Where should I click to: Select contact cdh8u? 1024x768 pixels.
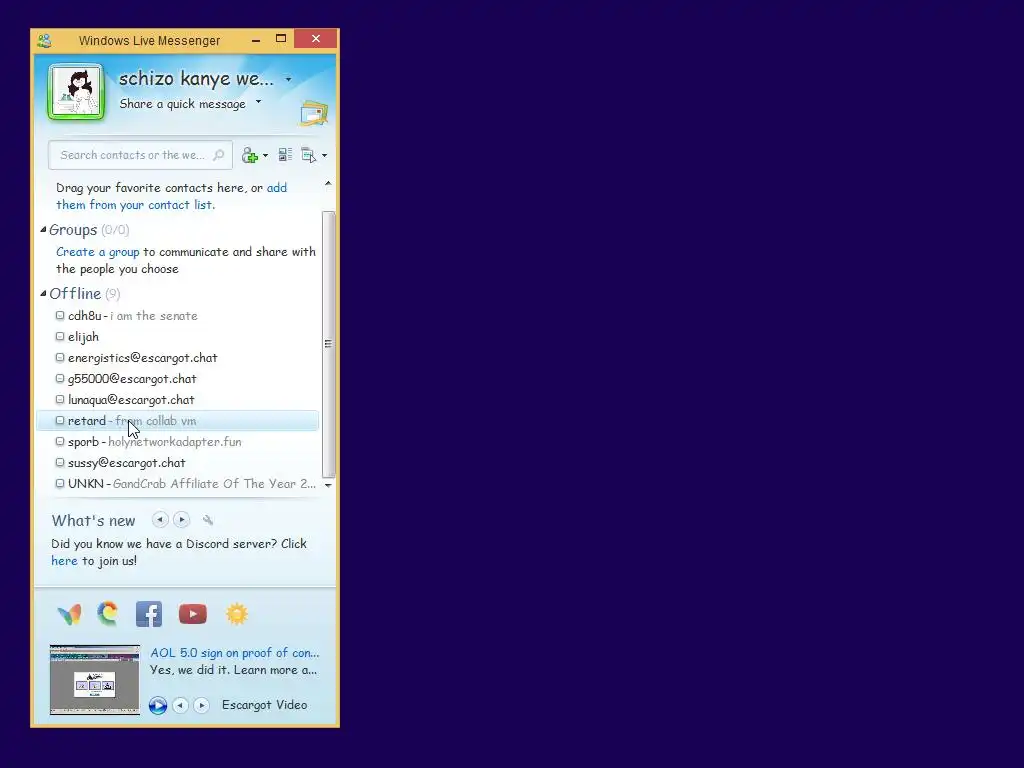pyautogui.click(x=178, y=315)
